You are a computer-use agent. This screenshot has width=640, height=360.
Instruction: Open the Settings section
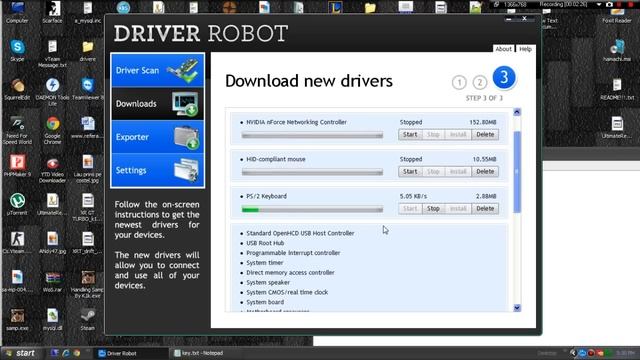click(x=158, y=170)
